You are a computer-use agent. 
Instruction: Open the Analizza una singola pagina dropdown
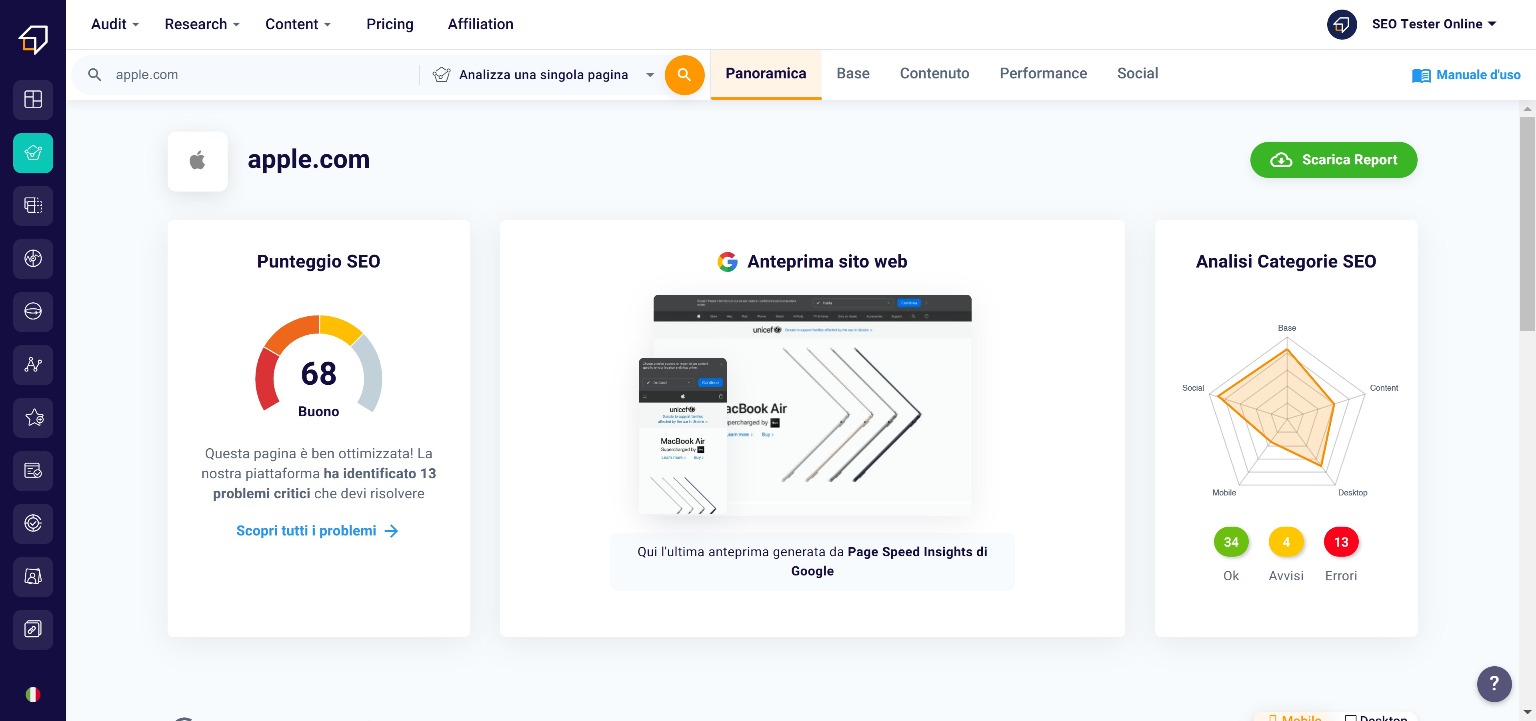pyautogui.click(x=543, y=75)
